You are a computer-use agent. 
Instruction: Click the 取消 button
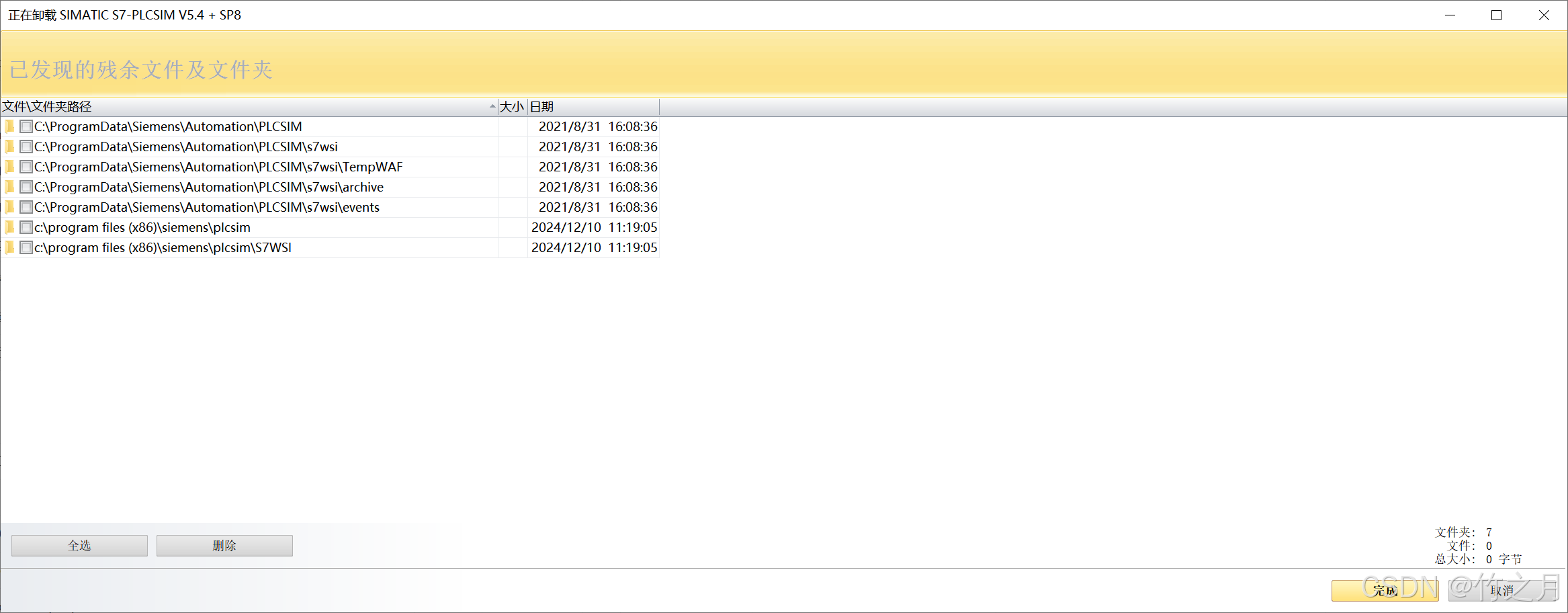coord(1502,590)
